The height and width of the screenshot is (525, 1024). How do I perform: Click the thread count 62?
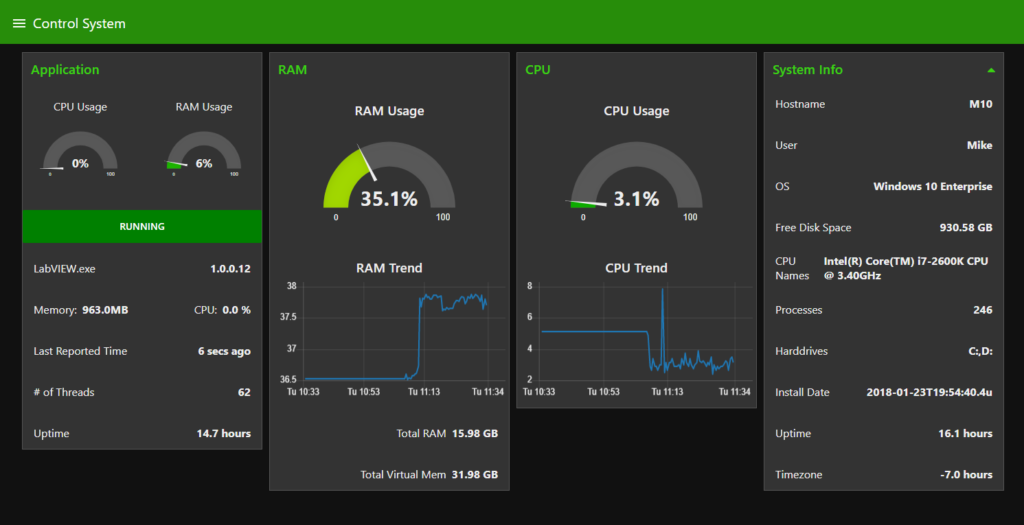(244, 392)
